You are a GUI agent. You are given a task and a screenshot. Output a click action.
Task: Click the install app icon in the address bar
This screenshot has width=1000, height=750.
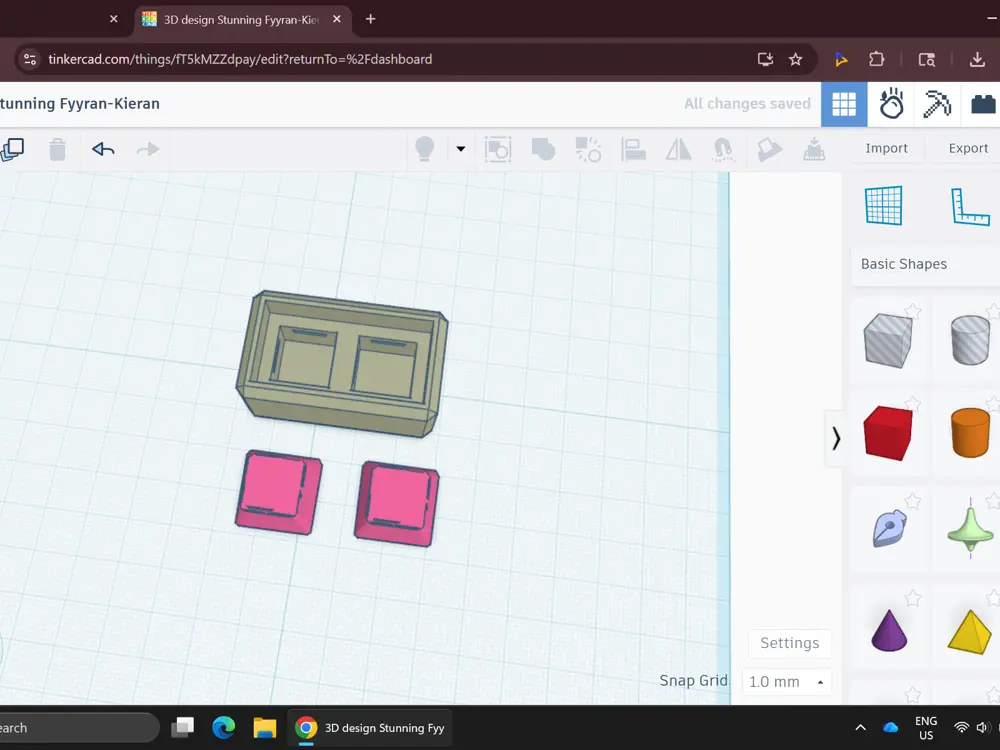765,59
